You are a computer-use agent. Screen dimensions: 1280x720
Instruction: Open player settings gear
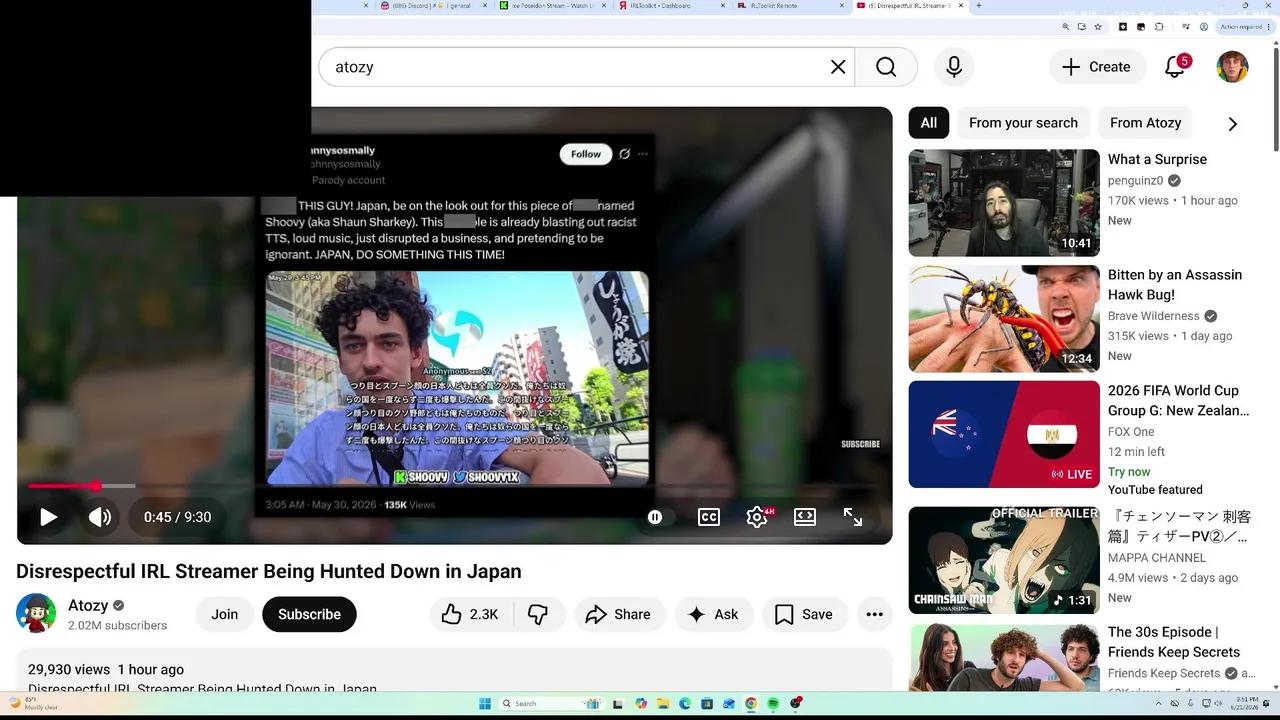(757, 517)
